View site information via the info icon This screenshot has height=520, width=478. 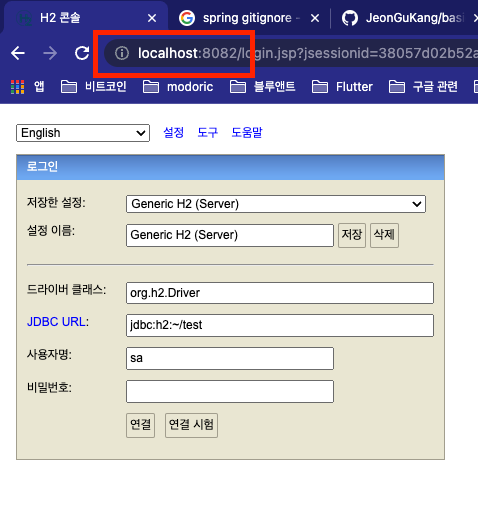[122, 53]
